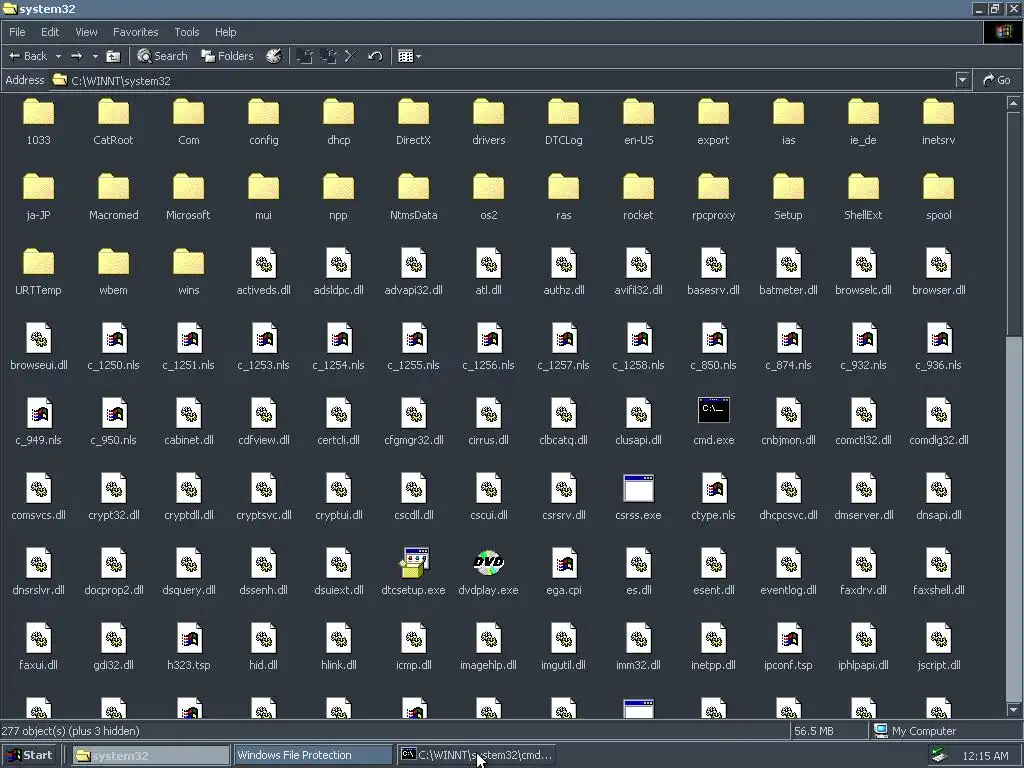This screenshot has height=768, width=1024.
Task: Click the Back button
Action: point(28,56)
